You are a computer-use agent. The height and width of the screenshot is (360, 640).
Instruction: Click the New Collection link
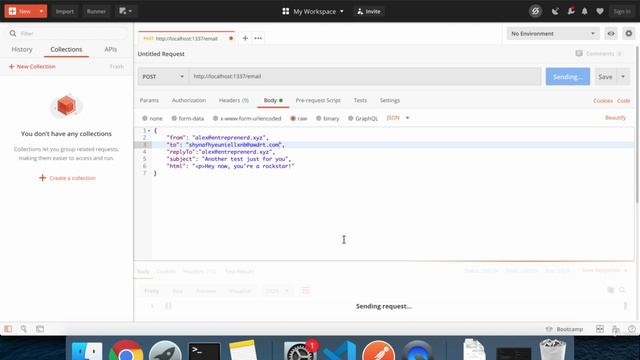[x=32, y=67]
